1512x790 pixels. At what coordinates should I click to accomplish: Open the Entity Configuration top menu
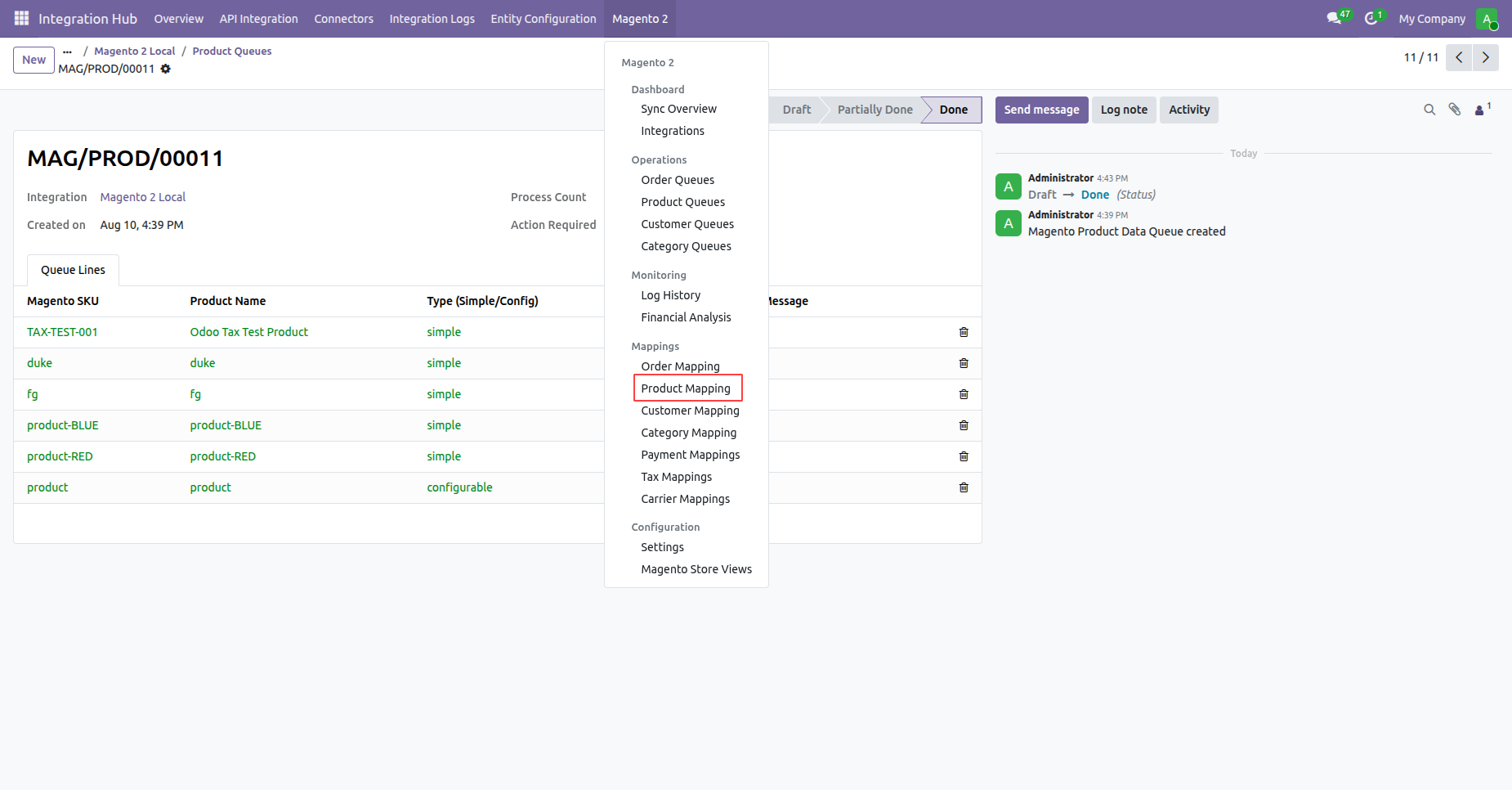tap(544, 19)
